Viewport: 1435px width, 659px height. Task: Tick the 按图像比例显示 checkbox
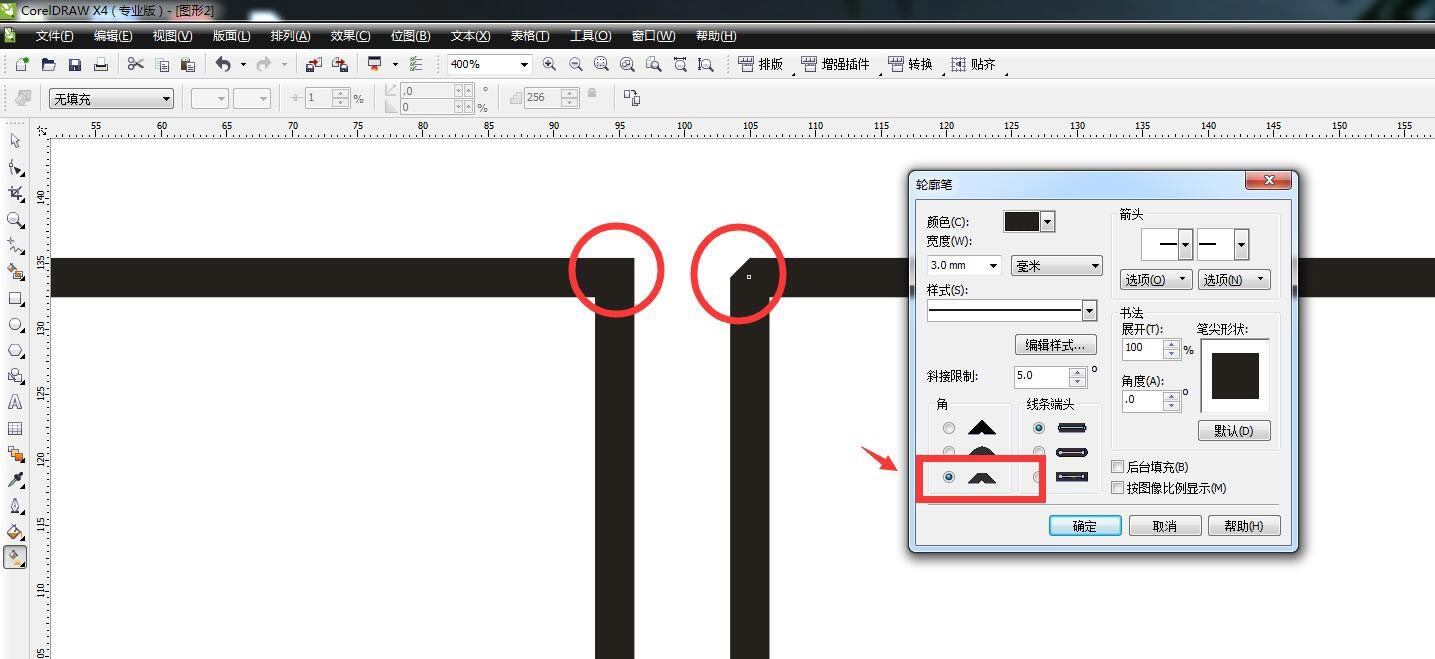(x=1118, y=488)
